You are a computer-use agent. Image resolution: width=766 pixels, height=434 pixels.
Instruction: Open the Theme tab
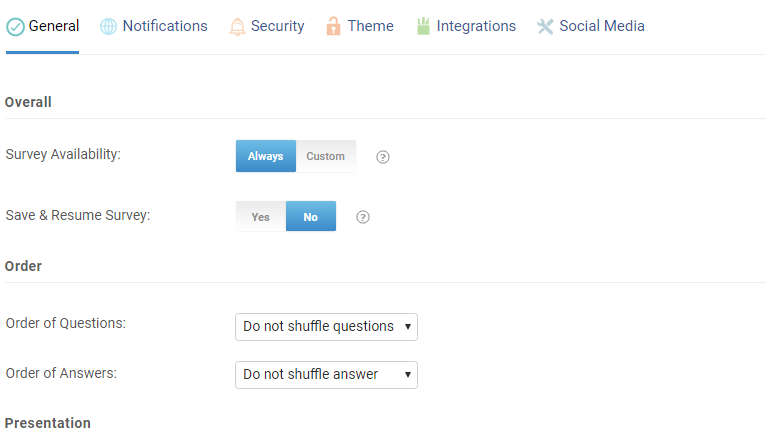pos(370,27)
